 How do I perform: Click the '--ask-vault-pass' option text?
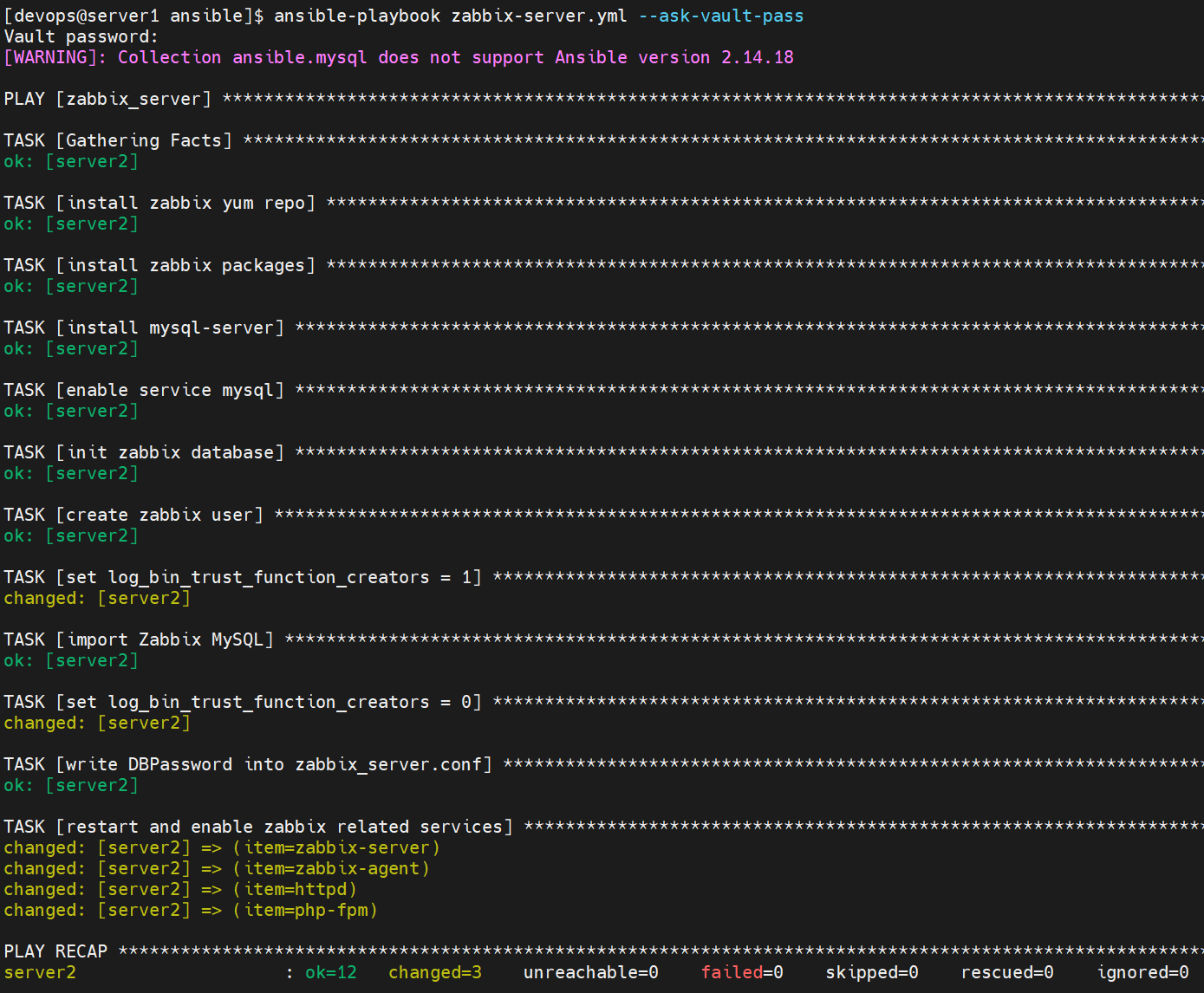point(721,16)
